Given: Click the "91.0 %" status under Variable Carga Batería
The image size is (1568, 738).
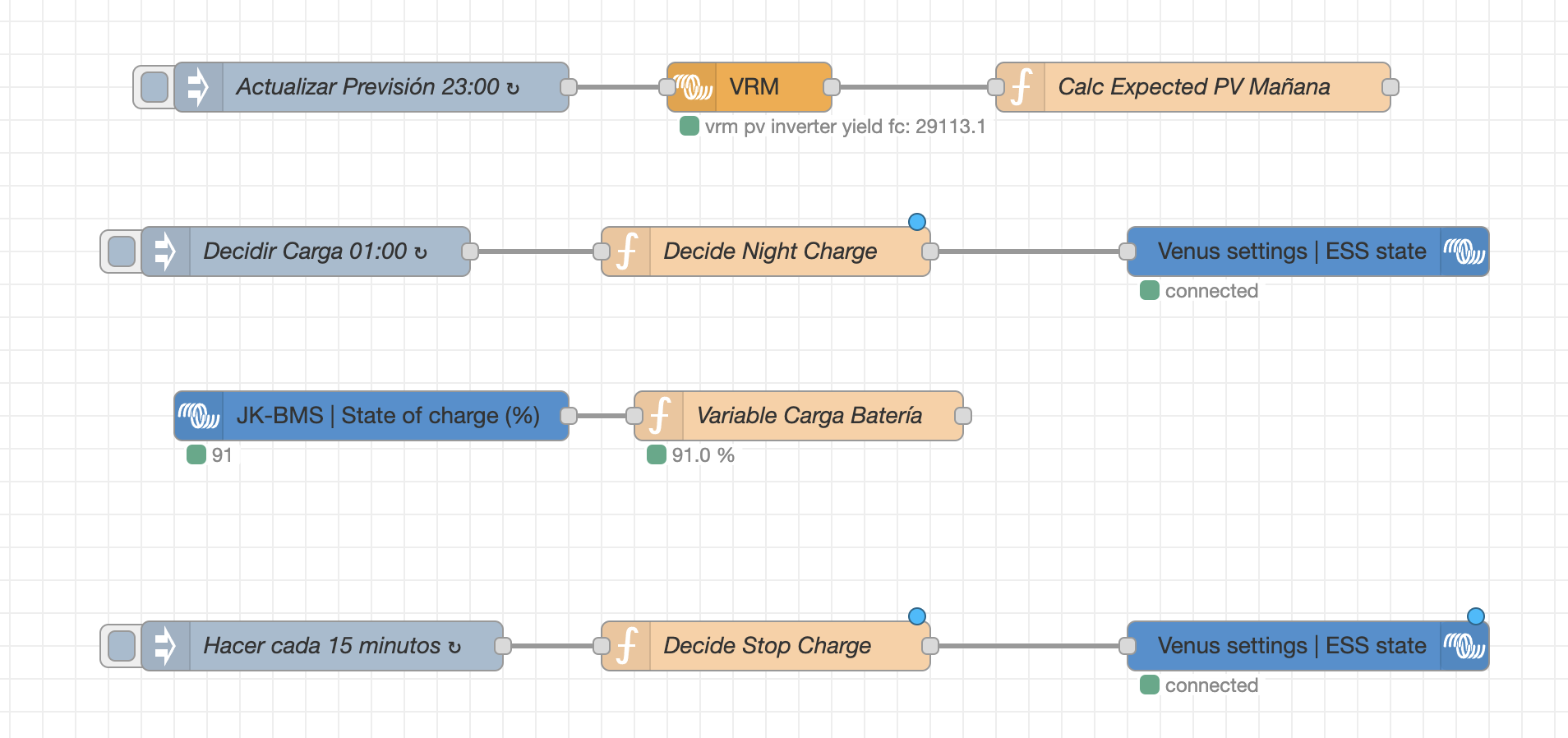Looking at the screenshot, I should (x=703, y=455).
